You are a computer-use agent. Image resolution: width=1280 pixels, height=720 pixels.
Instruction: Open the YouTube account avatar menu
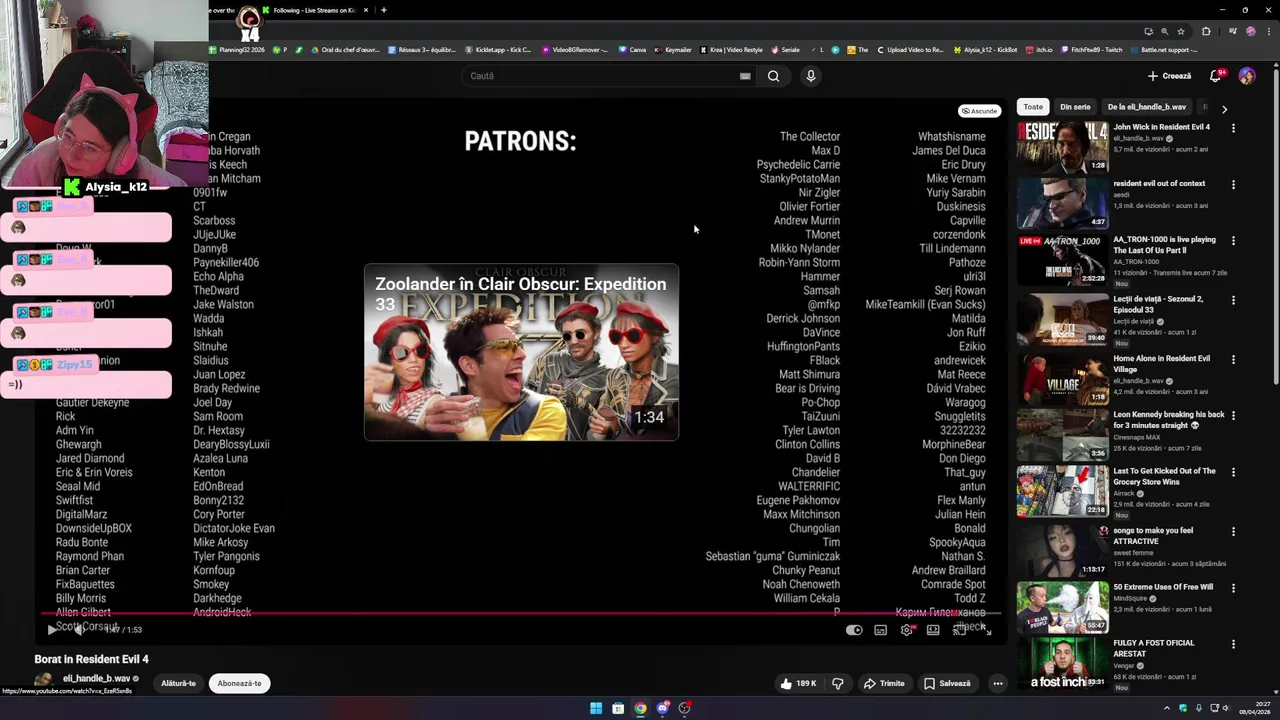[x=1247, y=76]
